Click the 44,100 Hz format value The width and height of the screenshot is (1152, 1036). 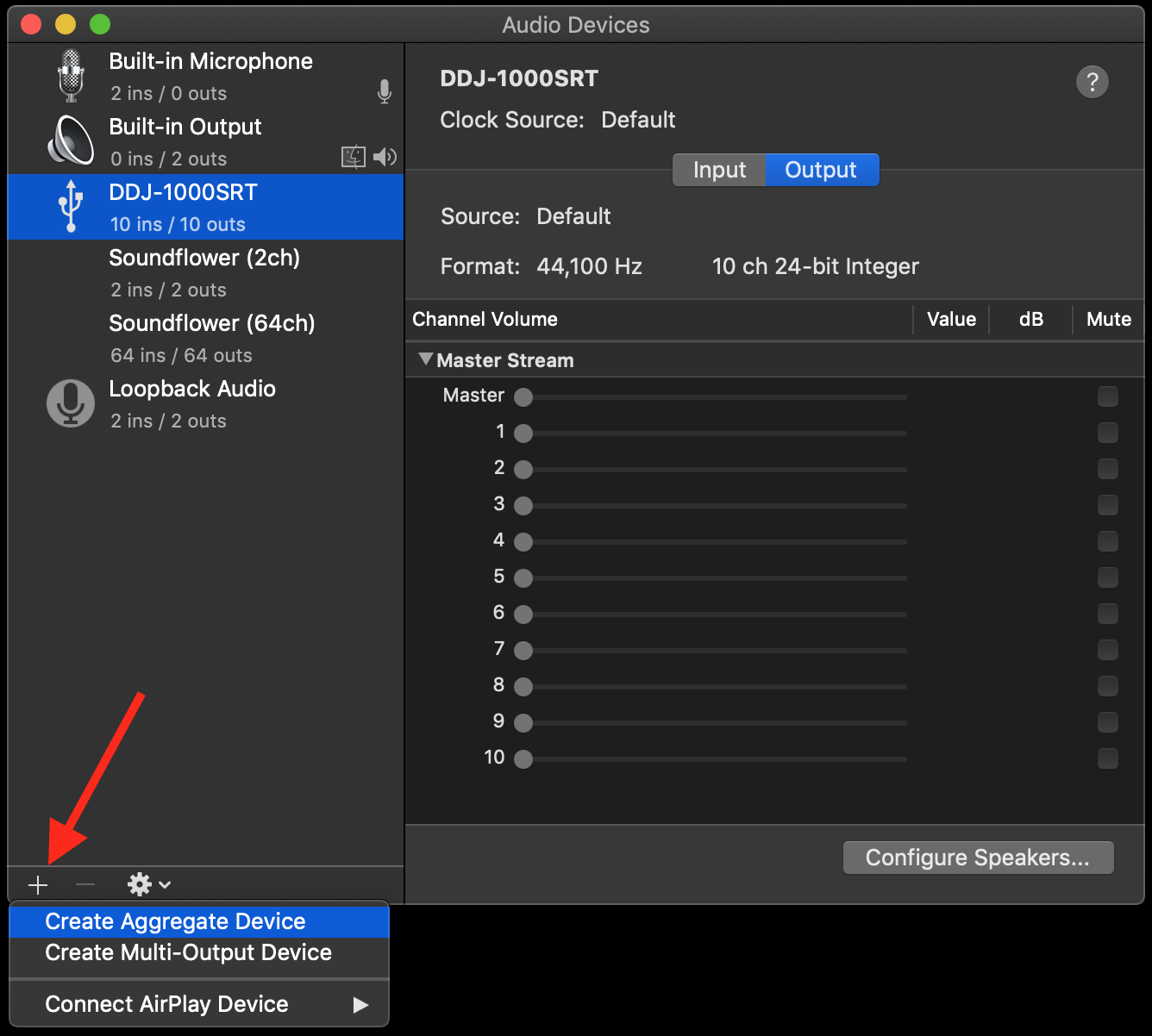[x=589, y=266]
